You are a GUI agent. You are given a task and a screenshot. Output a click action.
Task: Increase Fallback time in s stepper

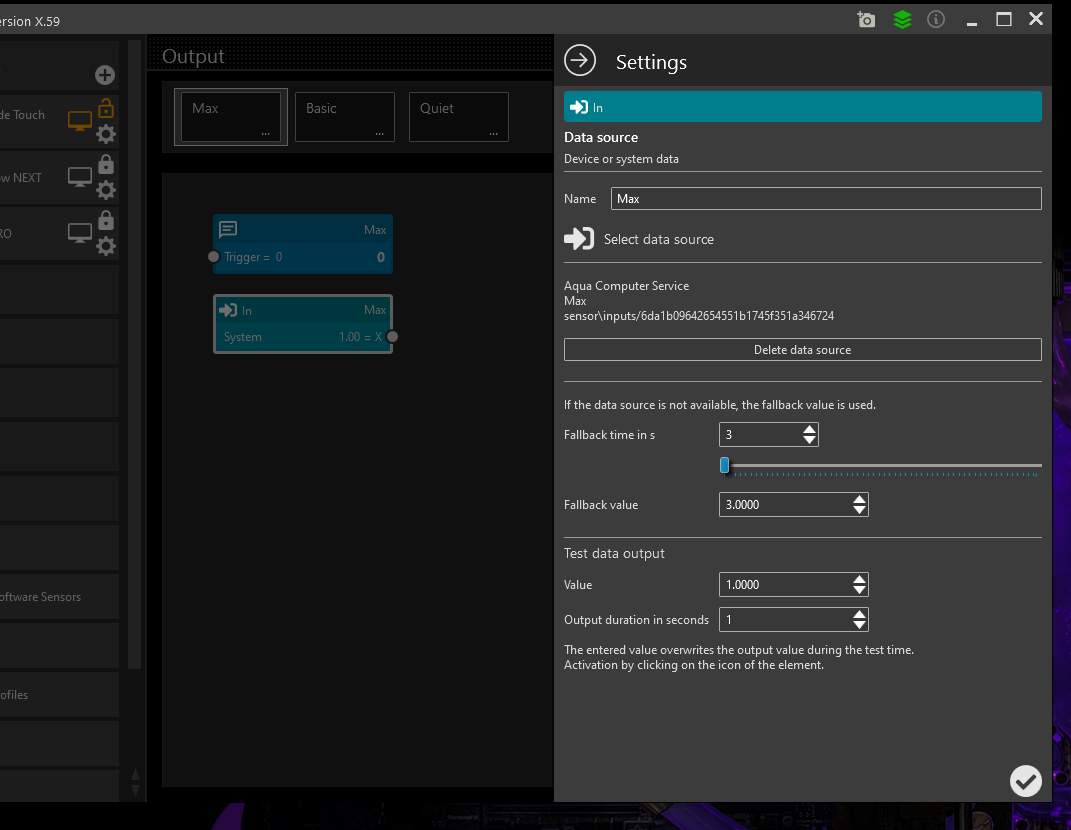[x=810, y=429]
